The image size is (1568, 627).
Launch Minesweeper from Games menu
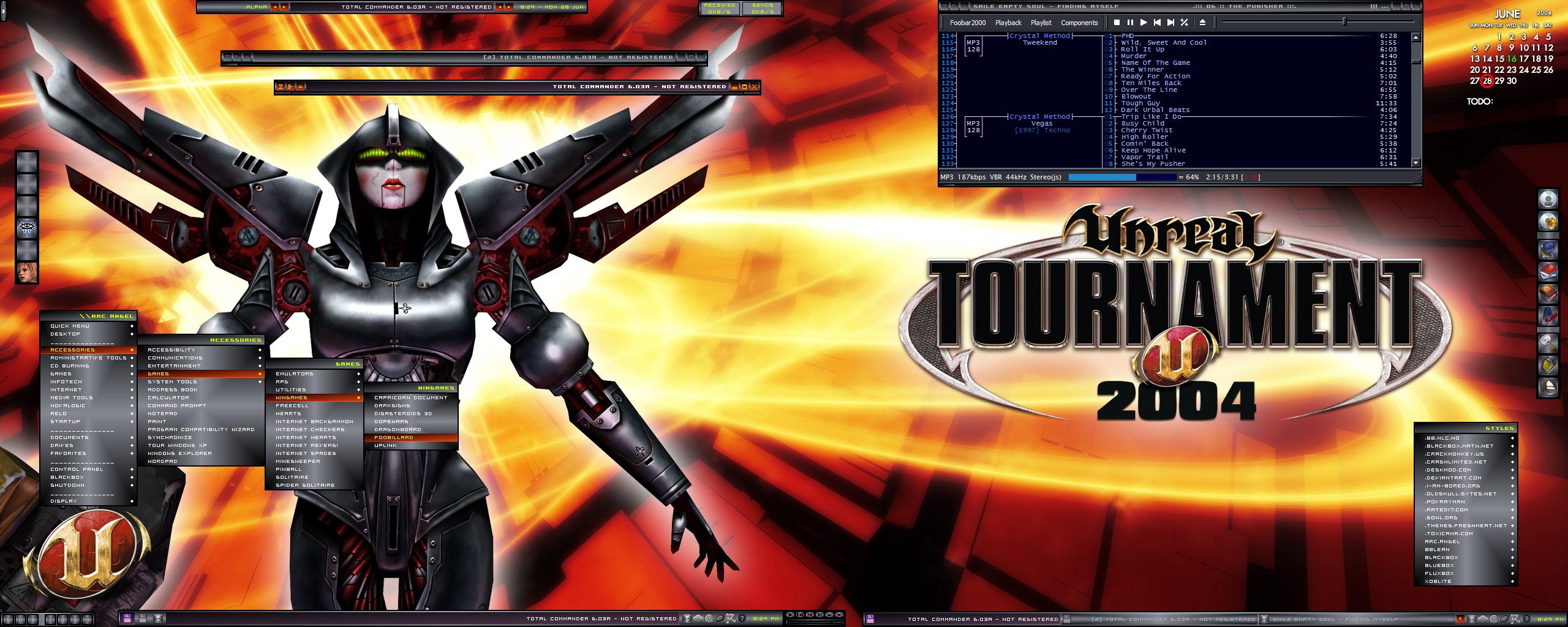314,462
